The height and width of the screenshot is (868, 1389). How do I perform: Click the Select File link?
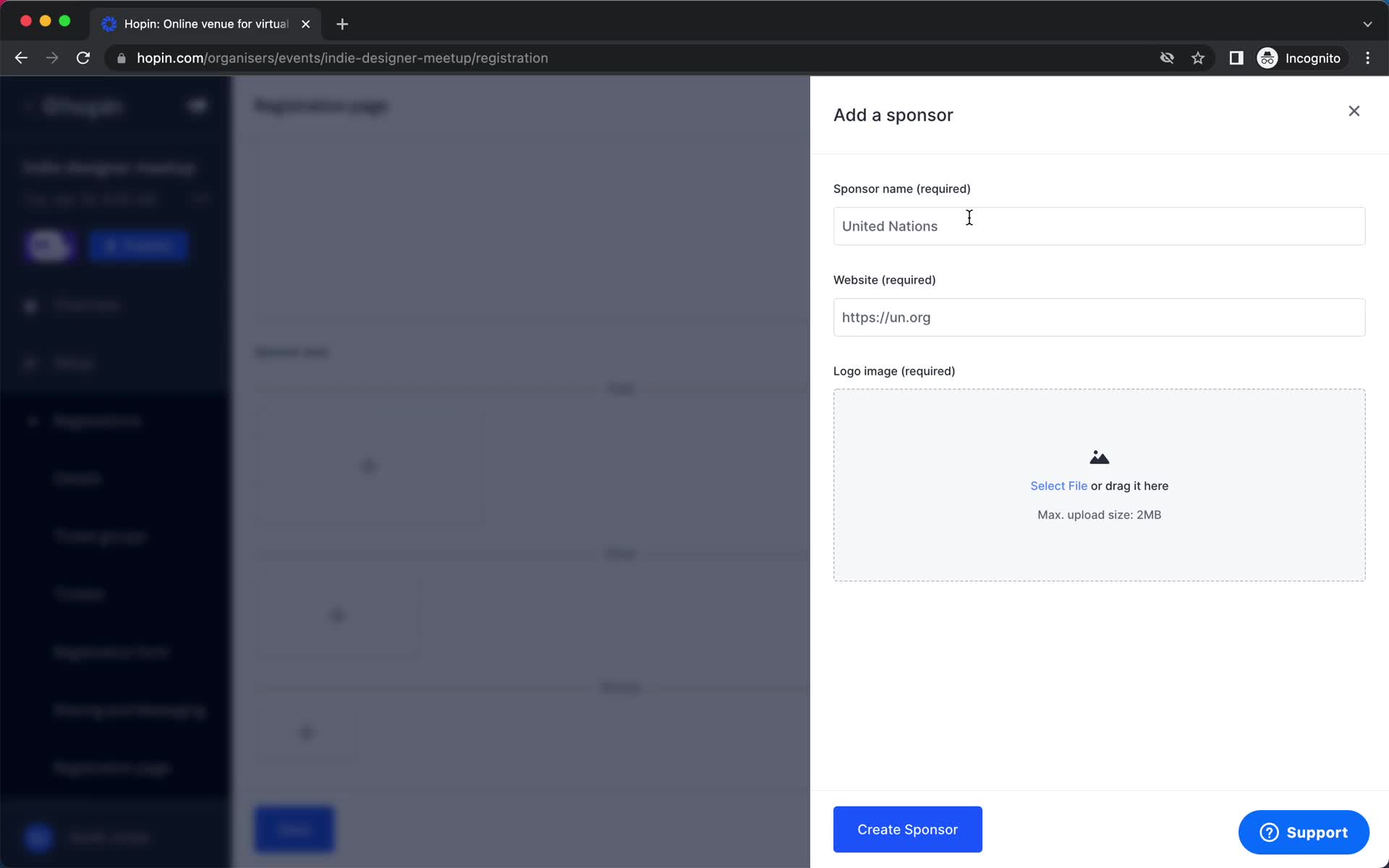click(x=1058, y=486)
